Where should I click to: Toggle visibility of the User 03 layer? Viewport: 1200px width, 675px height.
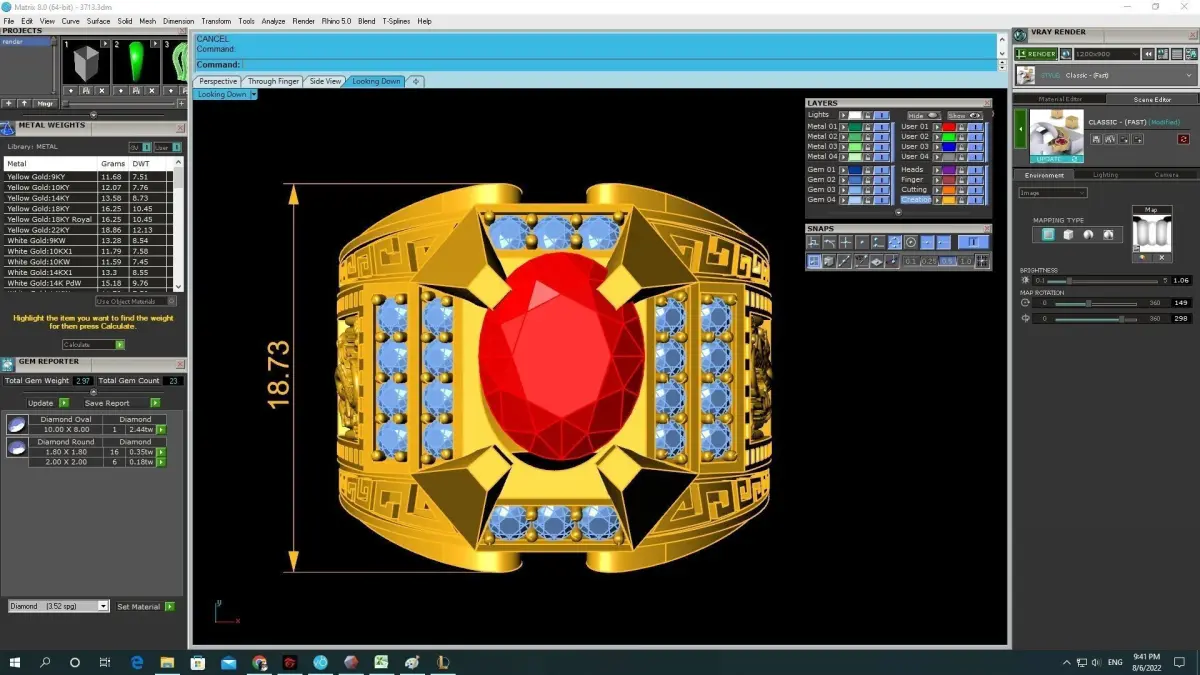click(x=975, y=146)
